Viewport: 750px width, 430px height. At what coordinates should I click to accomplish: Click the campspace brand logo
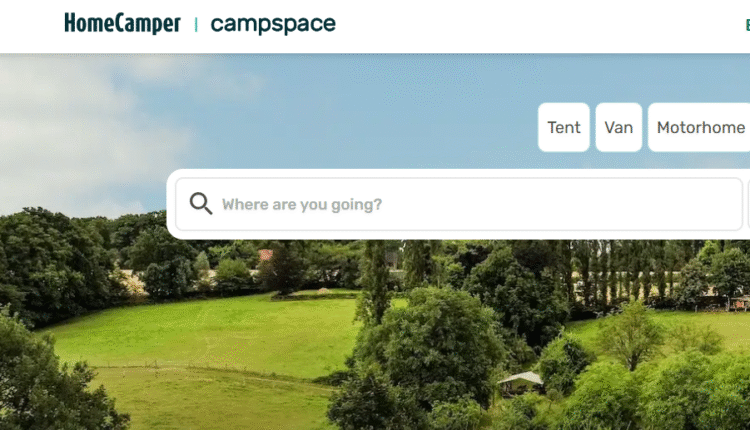click(273, 24)
